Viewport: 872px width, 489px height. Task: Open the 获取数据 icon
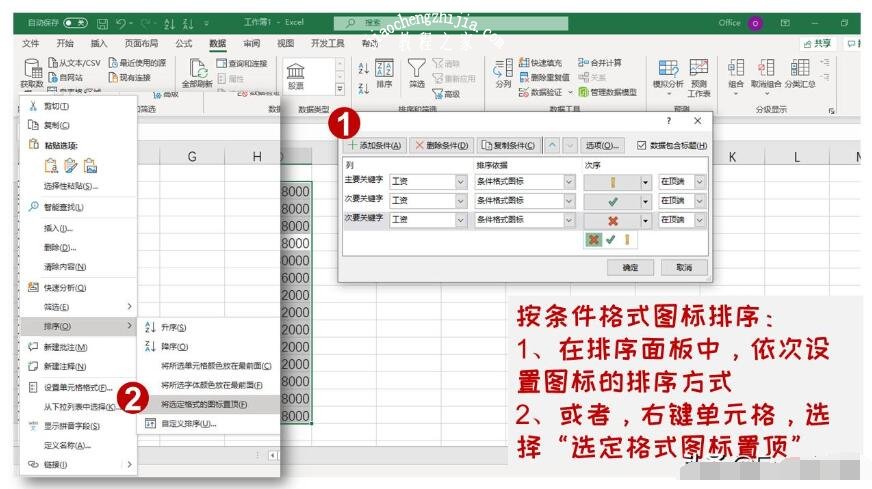tap(32, 69)
